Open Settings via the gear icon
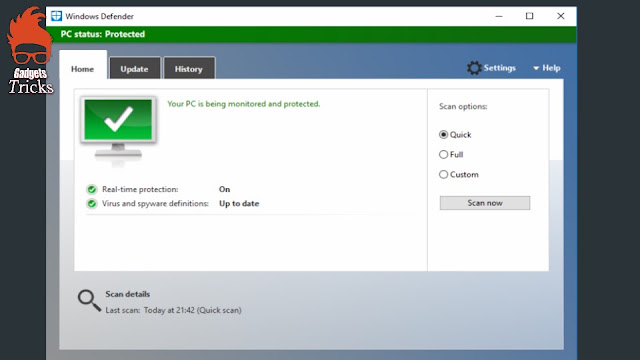The image size is (640, 360). click(x=474, y=68)
